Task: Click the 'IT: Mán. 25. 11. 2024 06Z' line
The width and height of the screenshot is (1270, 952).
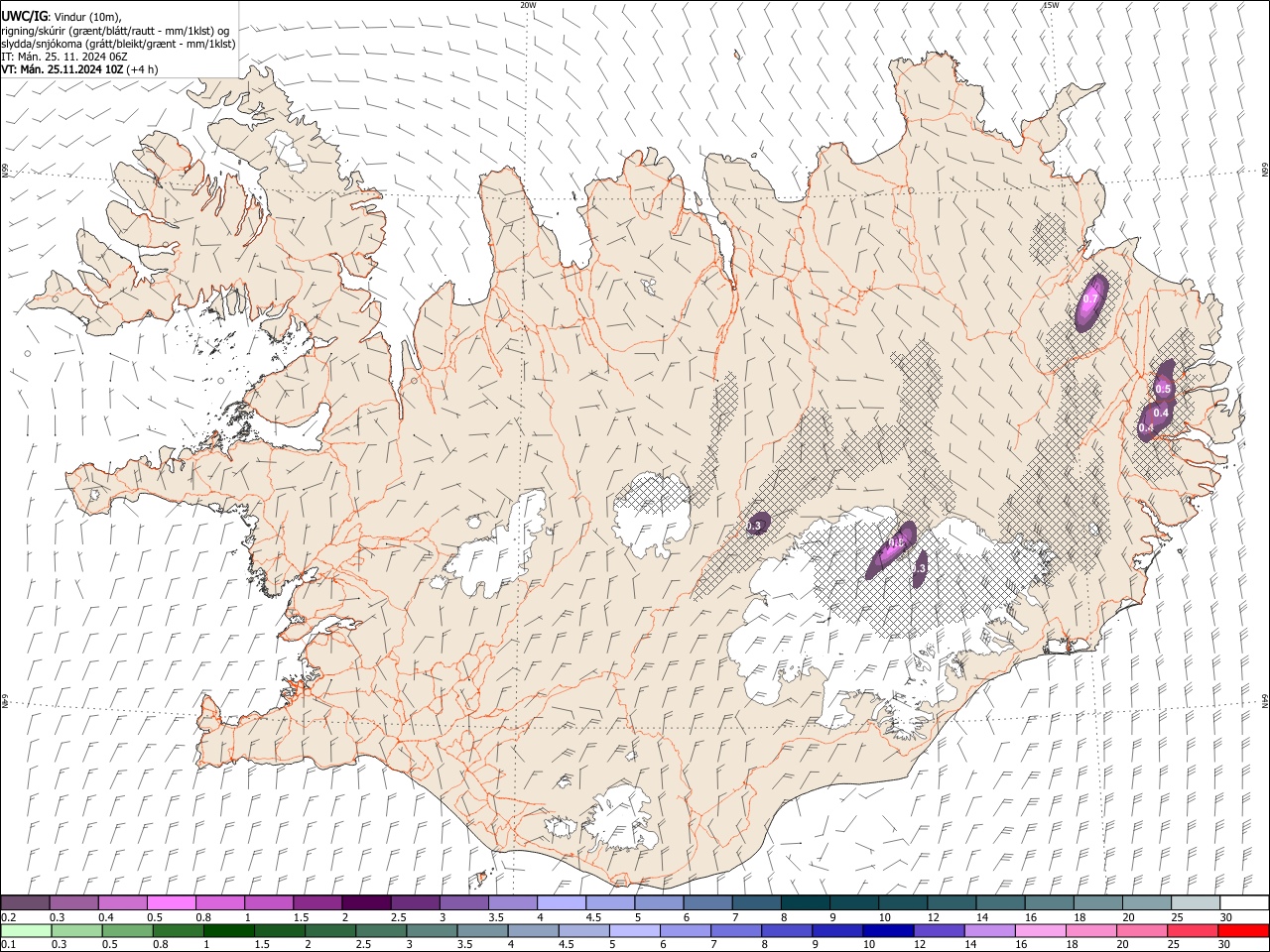Action: tap(64, 57)
